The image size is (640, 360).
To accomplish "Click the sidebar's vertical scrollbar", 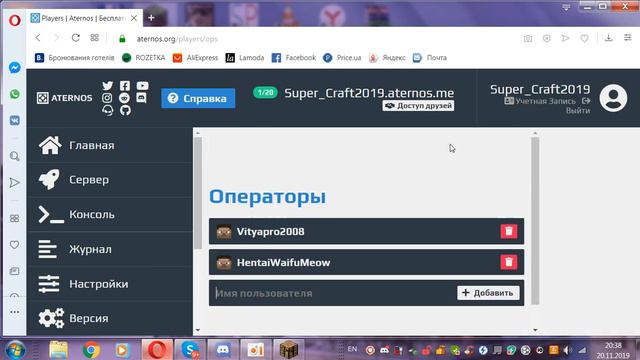I will pos(198,193).
